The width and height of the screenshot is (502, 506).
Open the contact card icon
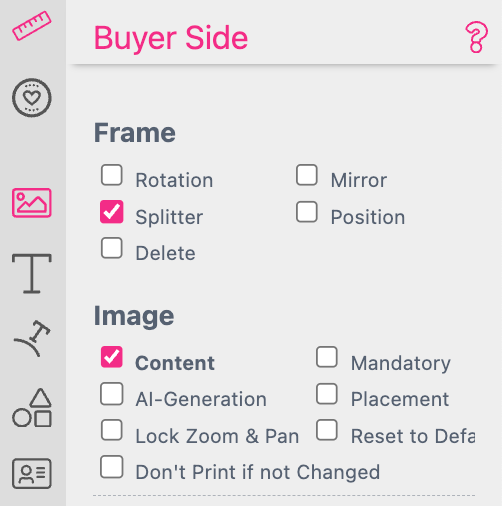coord(32,473)
